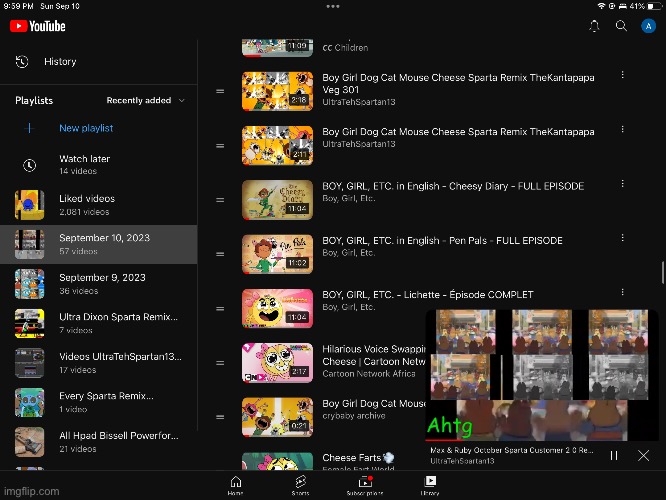Play the 2:11 TheKantapapa remix thumbnail

click(277, 146)
